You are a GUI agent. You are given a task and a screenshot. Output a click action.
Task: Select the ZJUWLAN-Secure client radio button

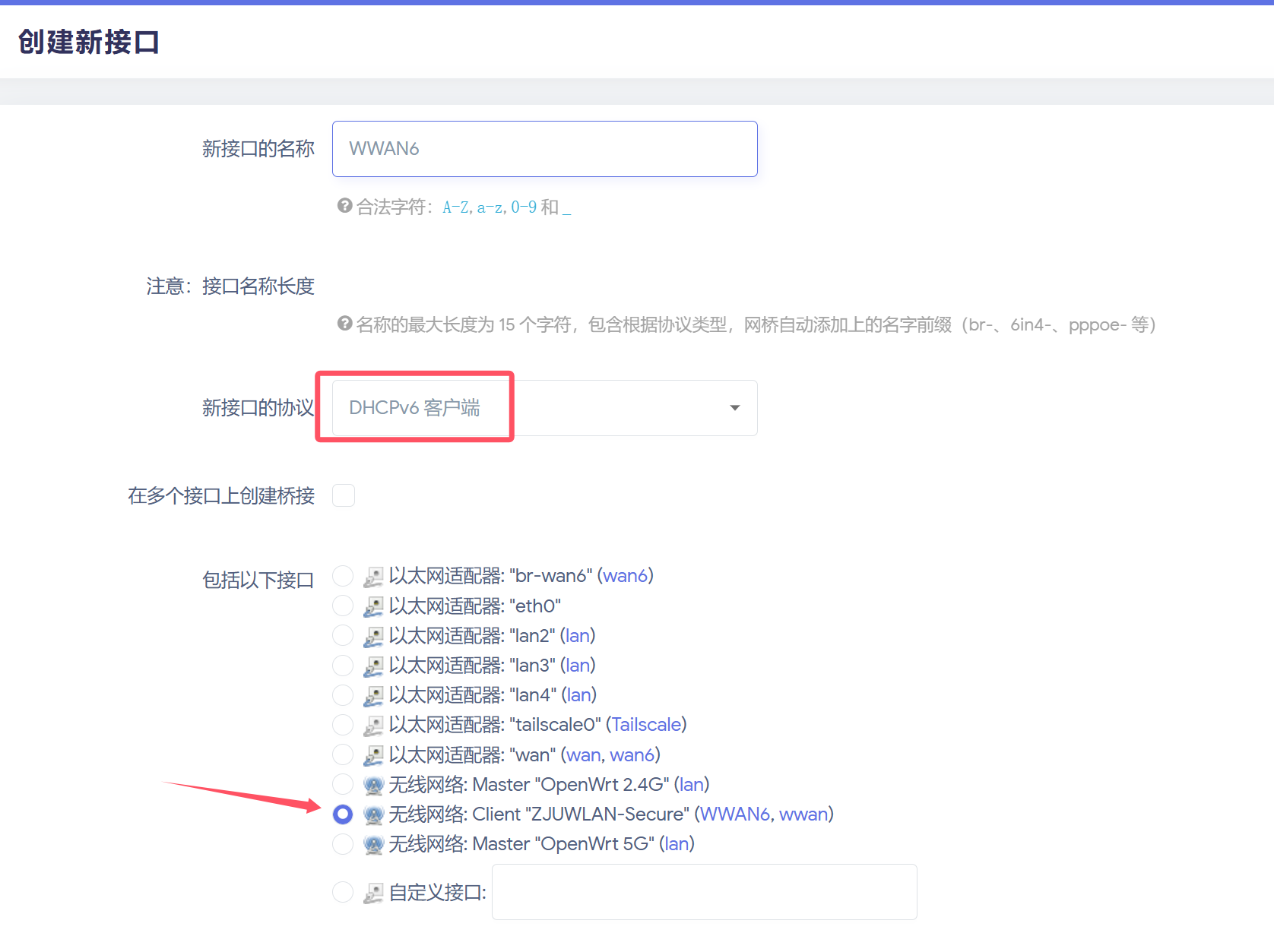(343, 814)
